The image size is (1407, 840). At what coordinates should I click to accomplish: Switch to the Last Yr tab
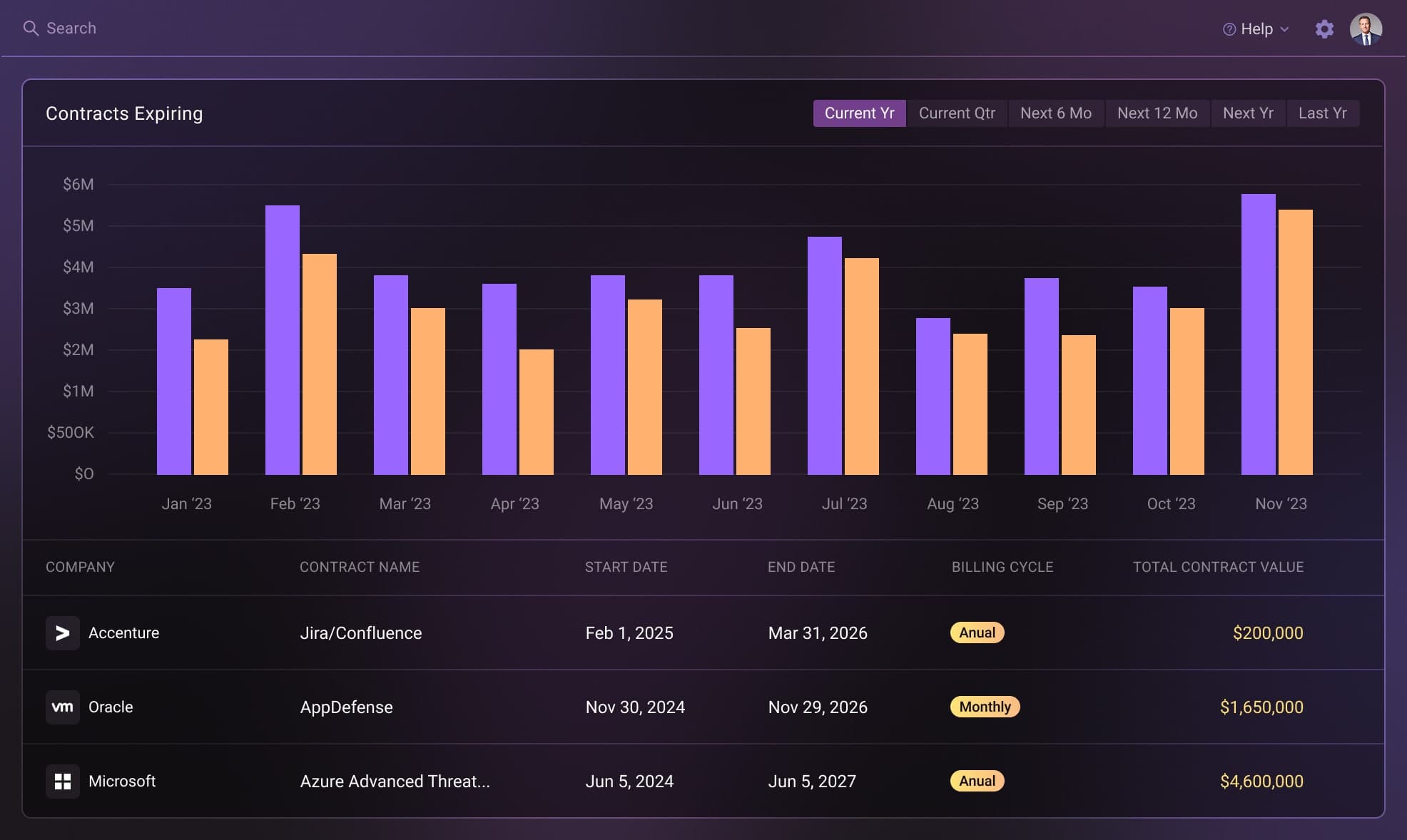[1323, 113]
